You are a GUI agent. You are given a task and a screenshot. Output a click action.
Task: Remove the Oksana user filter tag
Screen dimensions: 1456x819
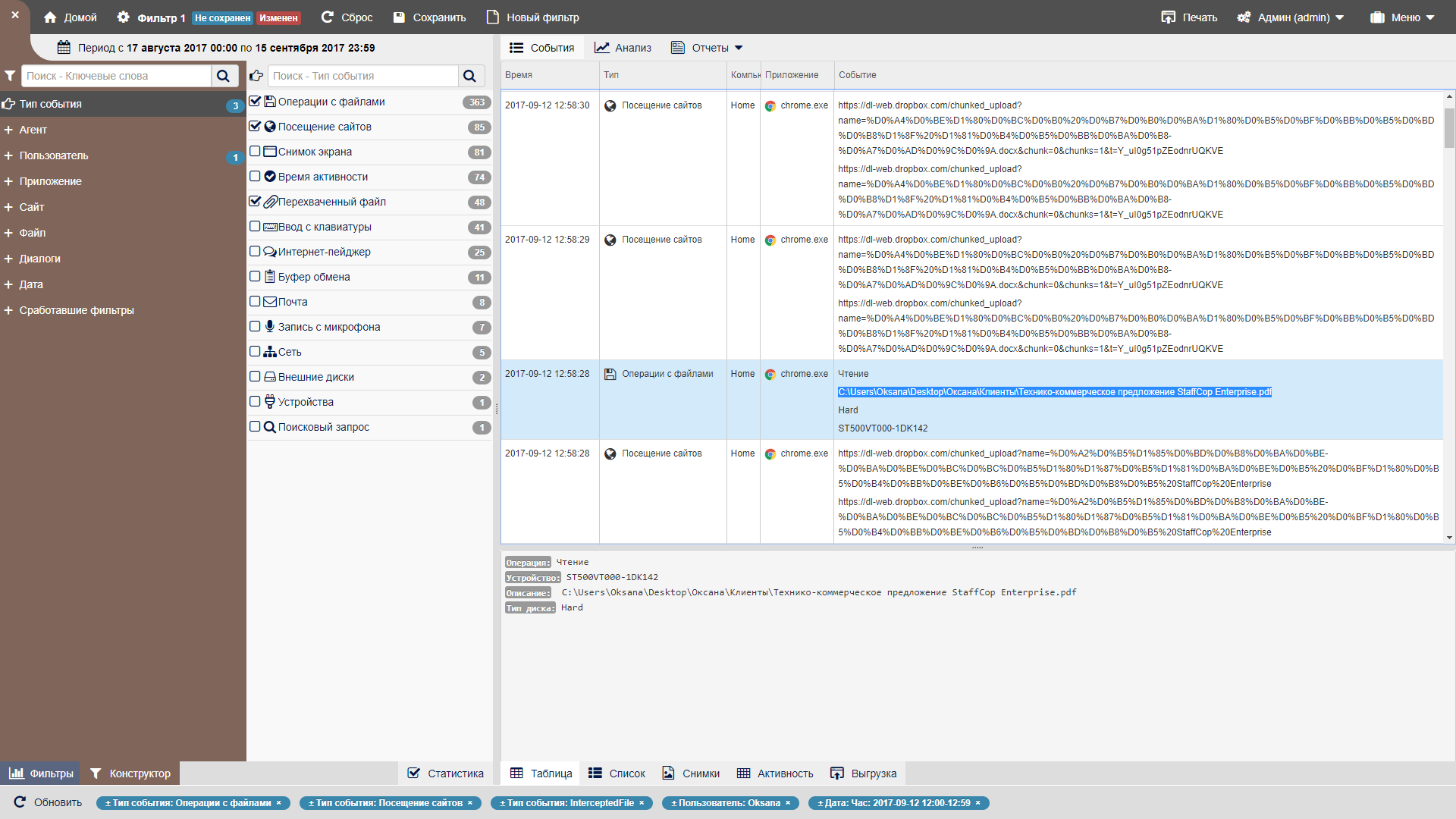click(x=788, y=803)
